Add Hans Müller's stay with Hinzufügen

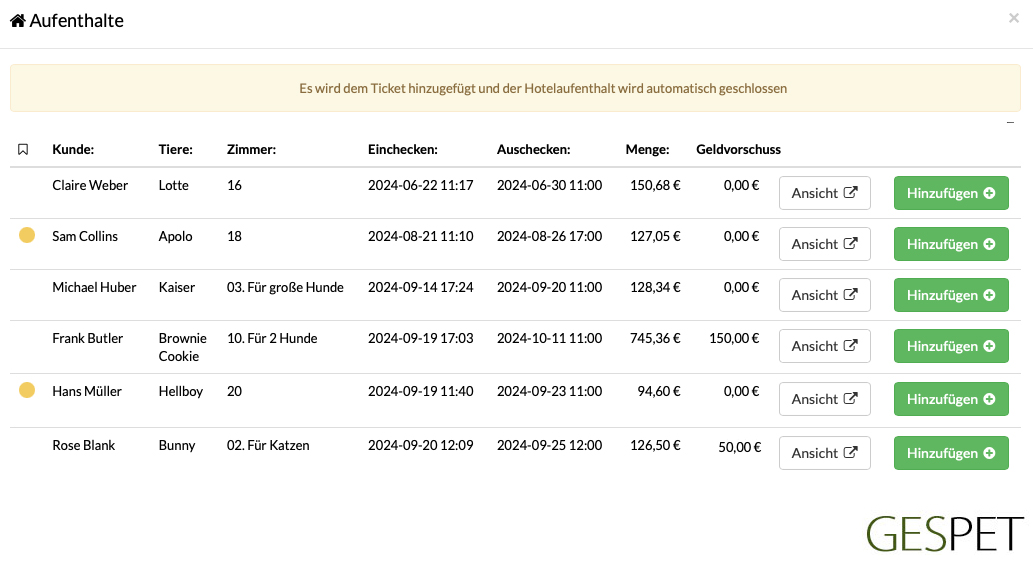[951, 399]
